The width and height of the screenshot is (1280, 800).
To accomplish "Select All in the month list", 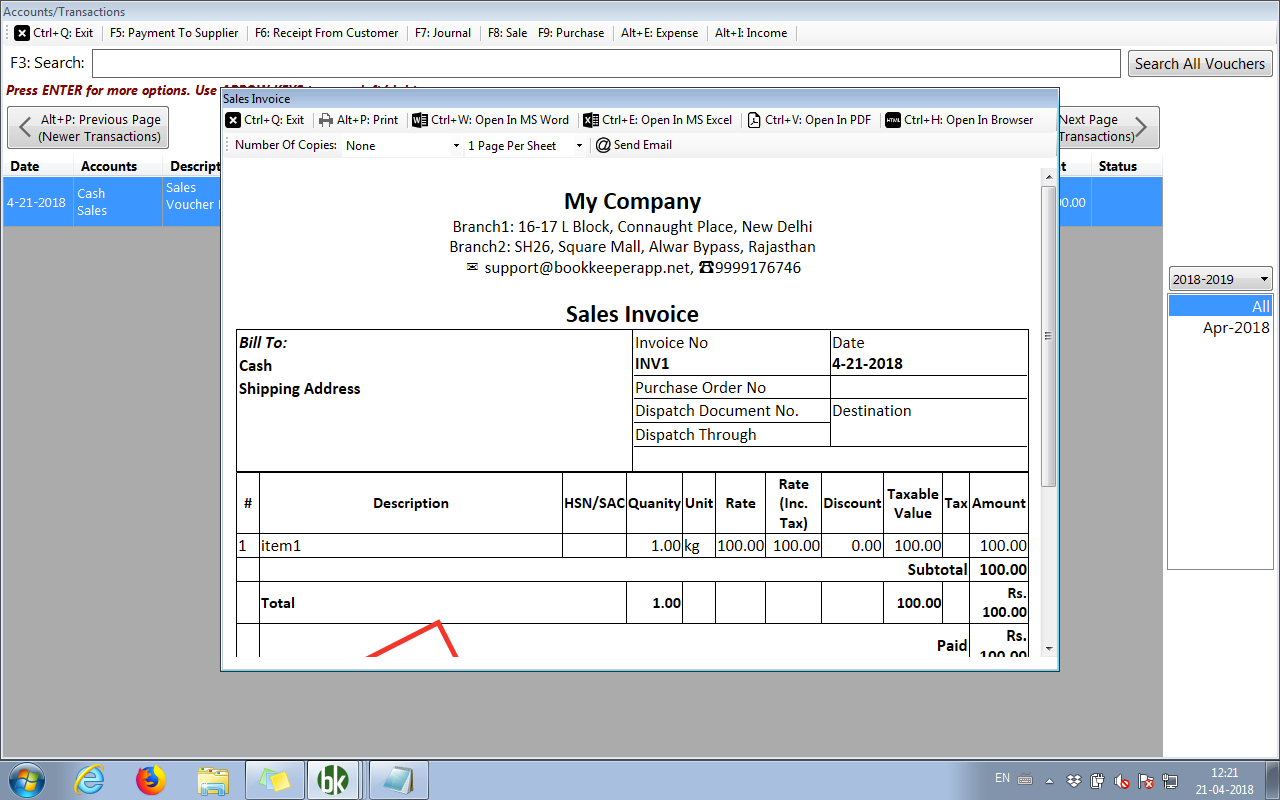I will (1220, 306).
